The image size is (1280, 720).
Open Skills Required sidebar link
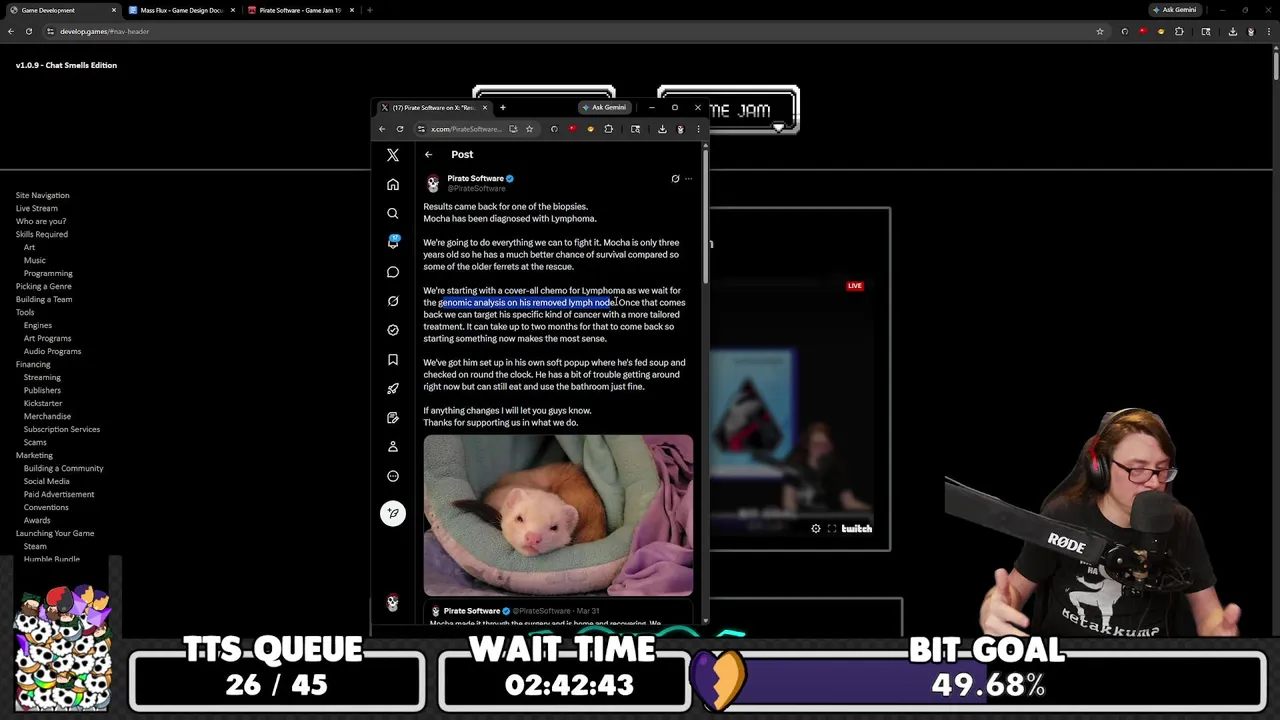point(41,234)
